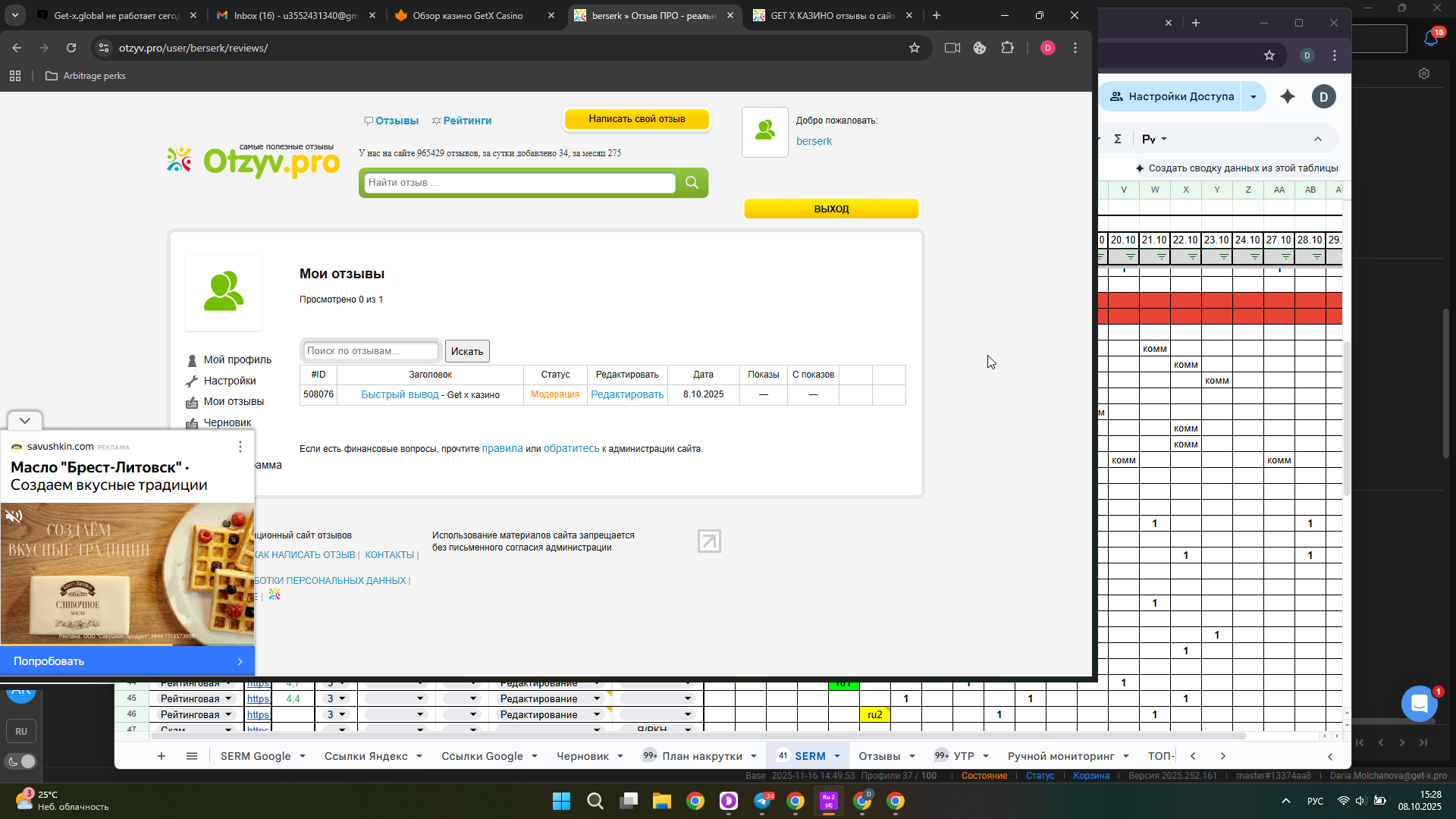Collapse the ad panel chevron
1456x819 pixels.
click(25, 420)
